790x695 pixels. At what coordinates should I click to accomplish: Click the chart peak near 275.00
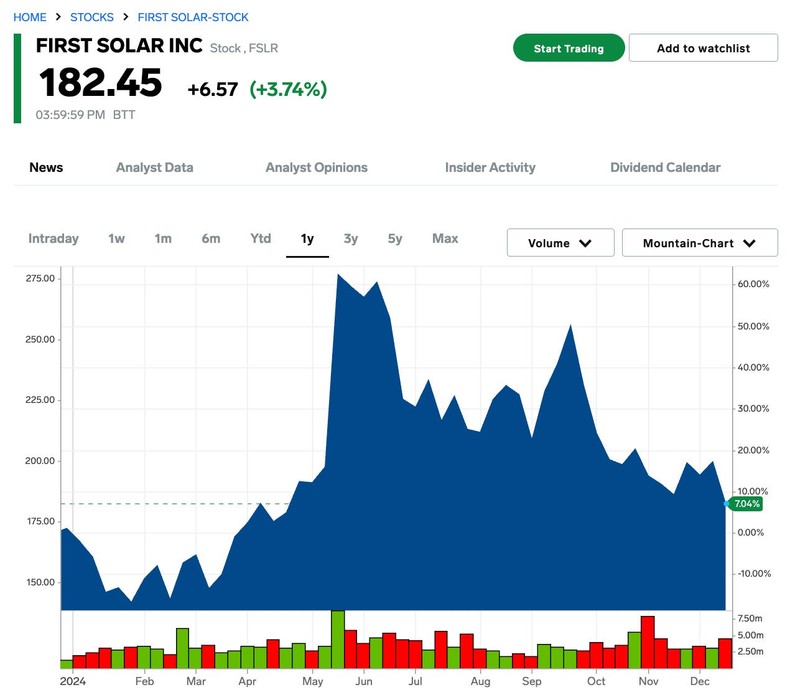(339, 275)
